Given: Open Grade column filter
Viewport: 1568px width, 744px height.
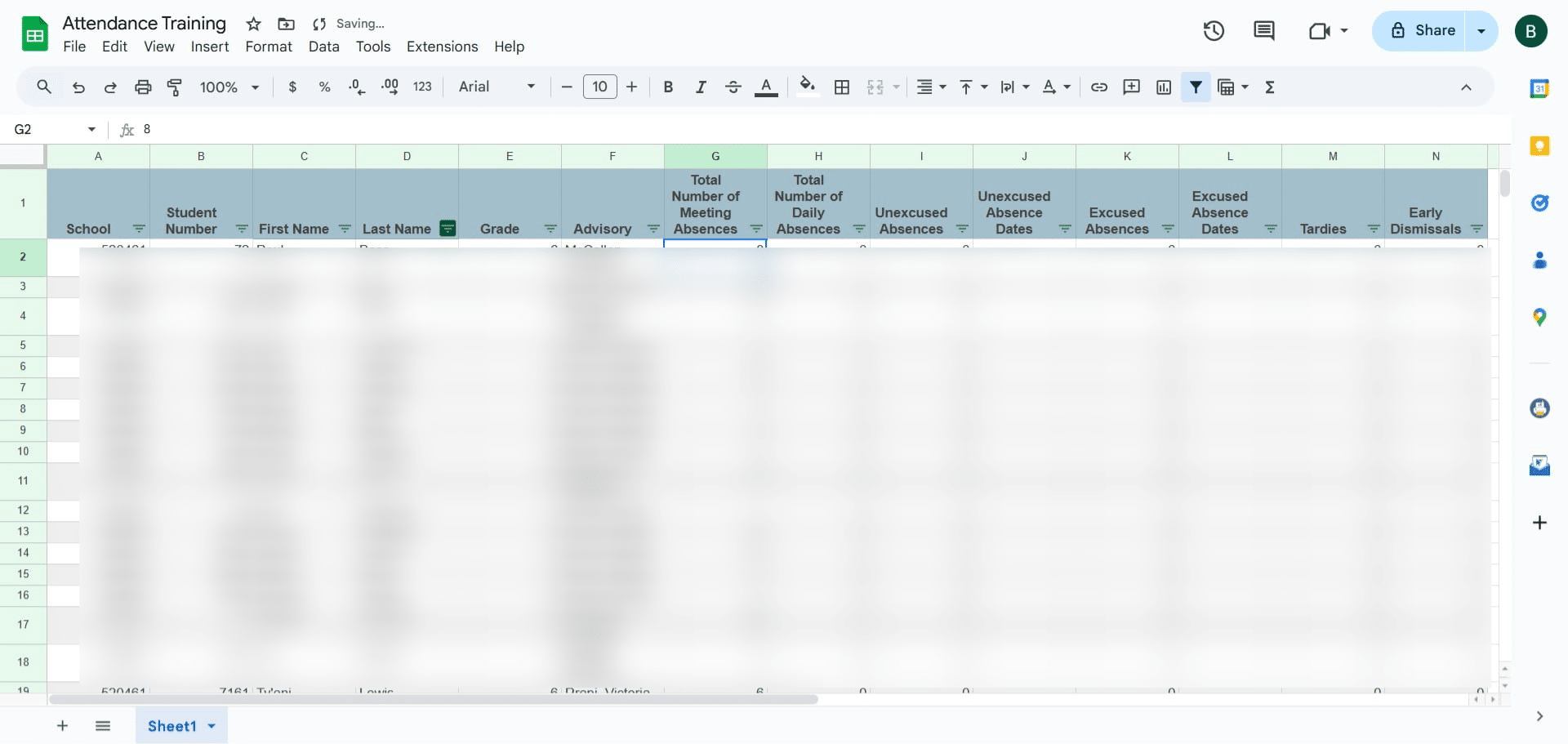Looking at the screenshot, I should pos(550,229).
